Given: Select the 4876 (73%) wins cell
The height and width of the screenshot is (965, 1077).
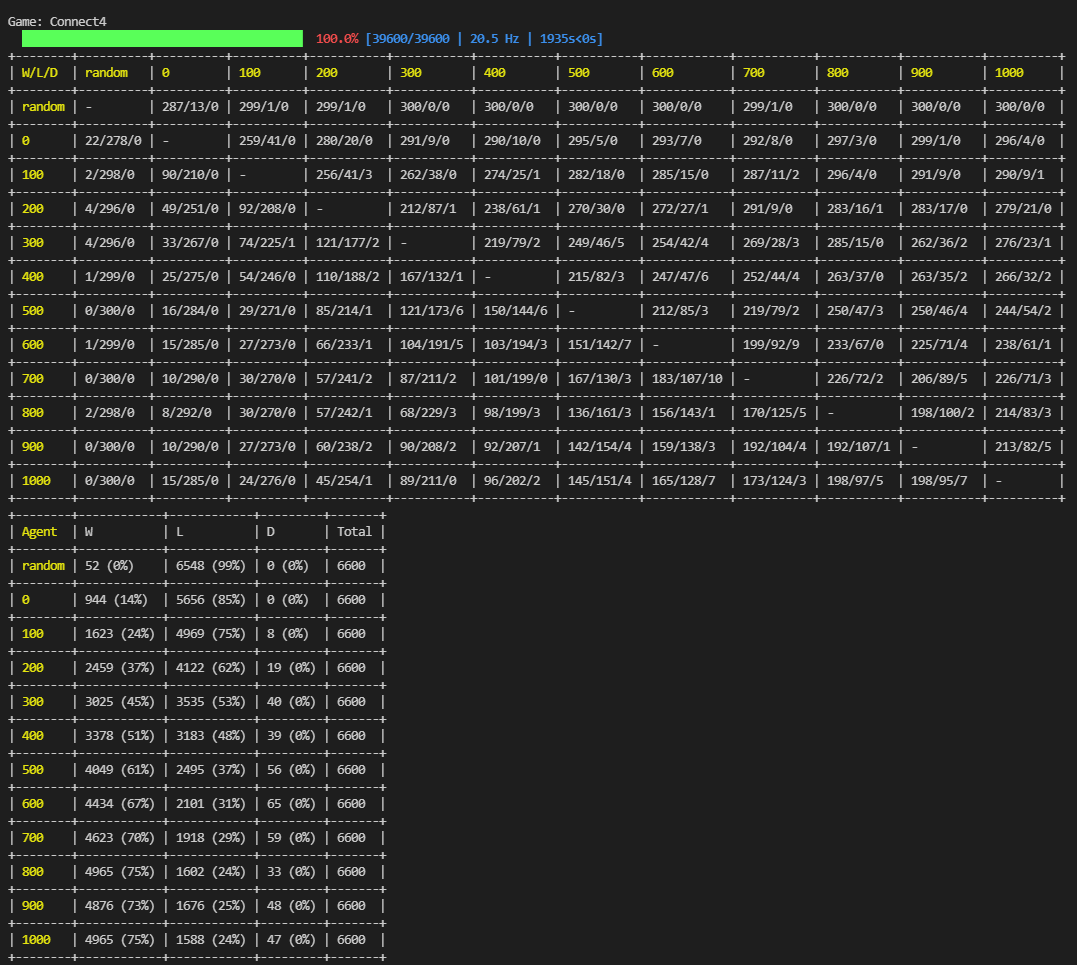Looking at the screenshot, I should [116, 906].
